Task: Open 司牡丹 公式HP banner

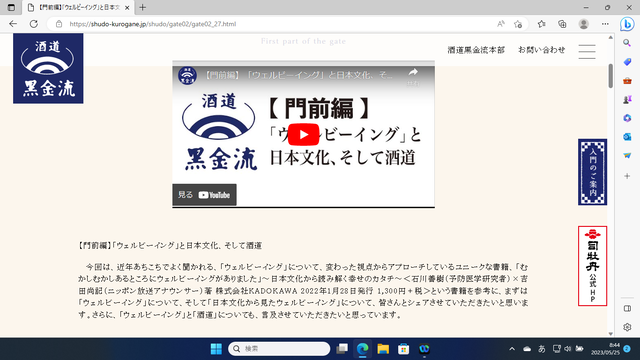Action: 592,266
